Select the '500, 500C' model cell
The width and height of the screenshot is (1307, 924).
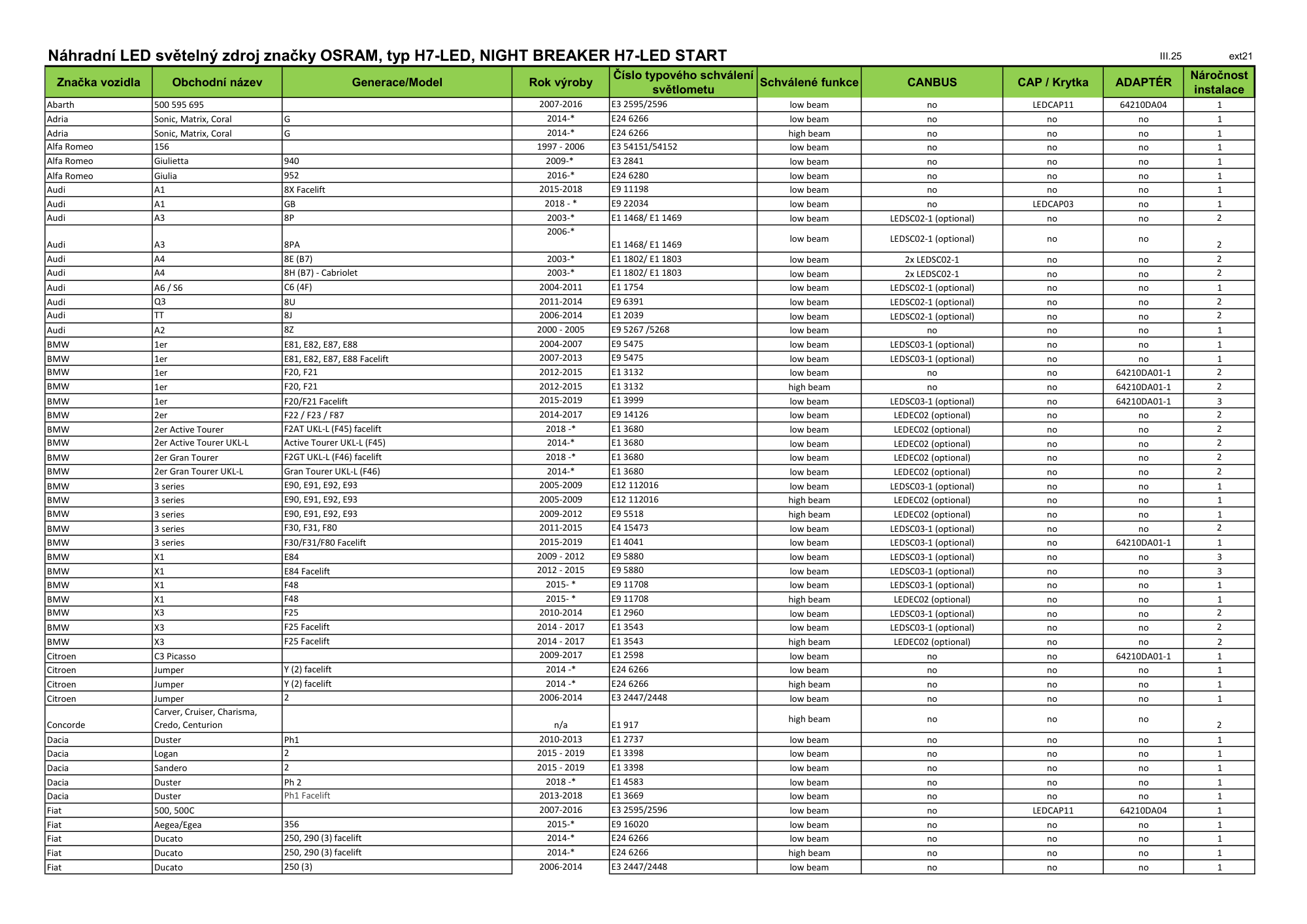tap(217, 810)
